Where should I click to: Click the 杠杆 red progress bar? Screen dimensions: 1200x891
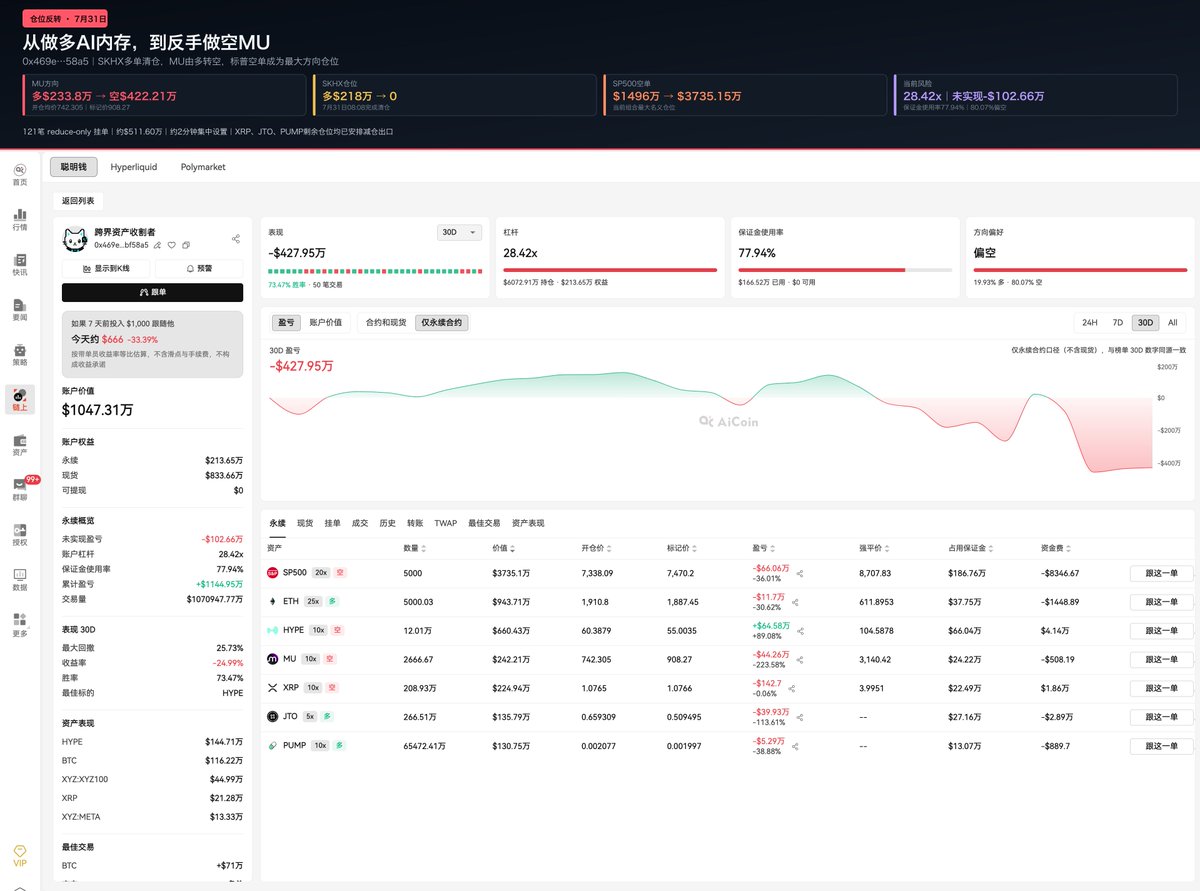610,270
